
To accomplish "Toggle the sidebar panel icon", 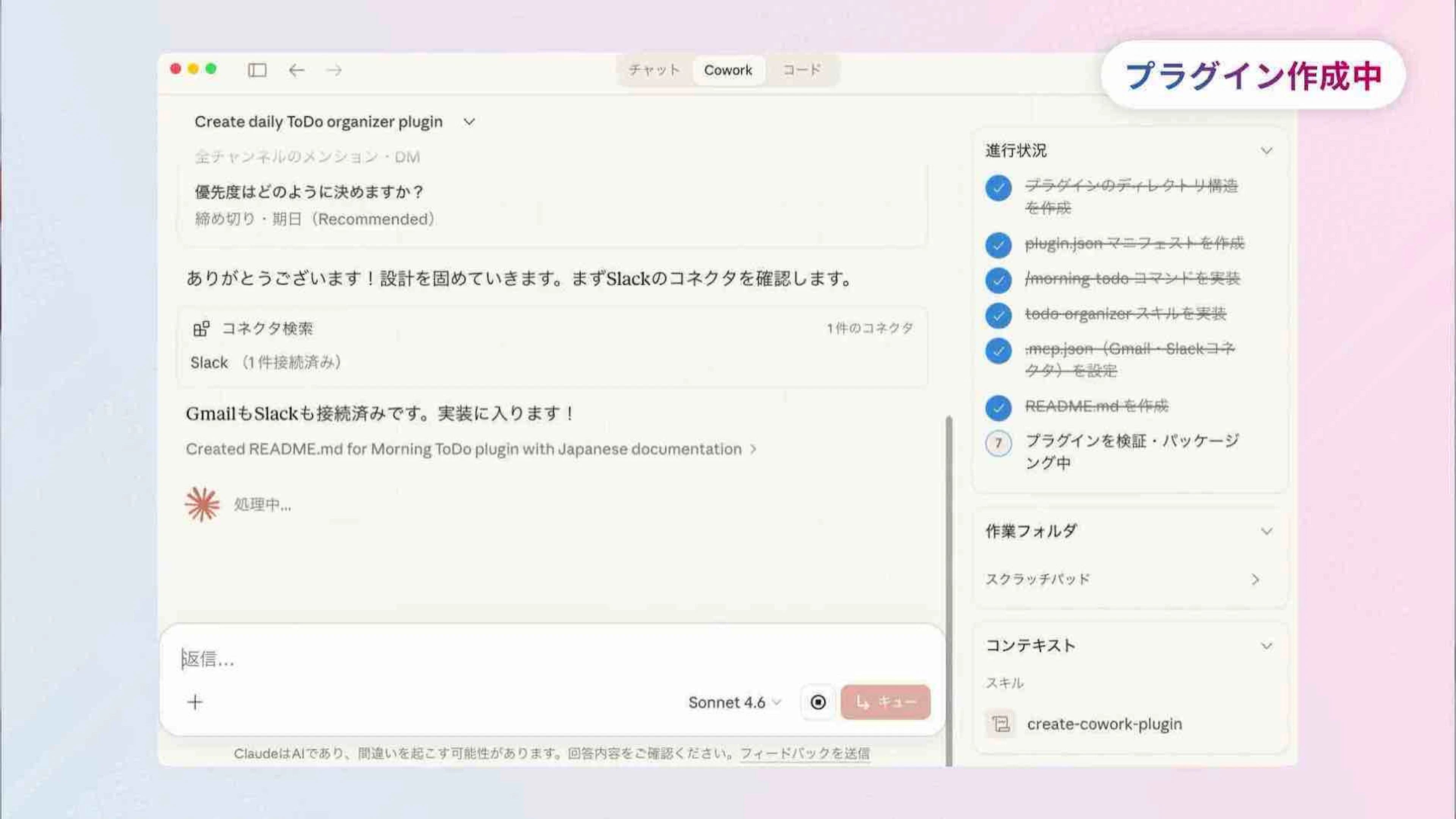I will 257,70.
